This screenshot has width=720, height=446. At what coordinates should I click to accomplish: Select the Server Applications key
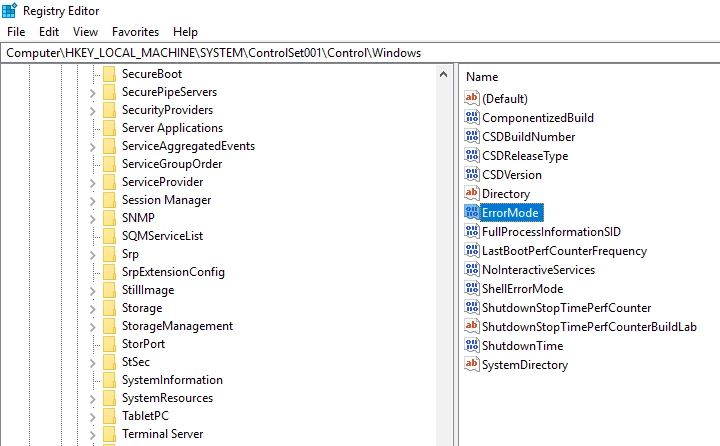click(x=172, y=128)
